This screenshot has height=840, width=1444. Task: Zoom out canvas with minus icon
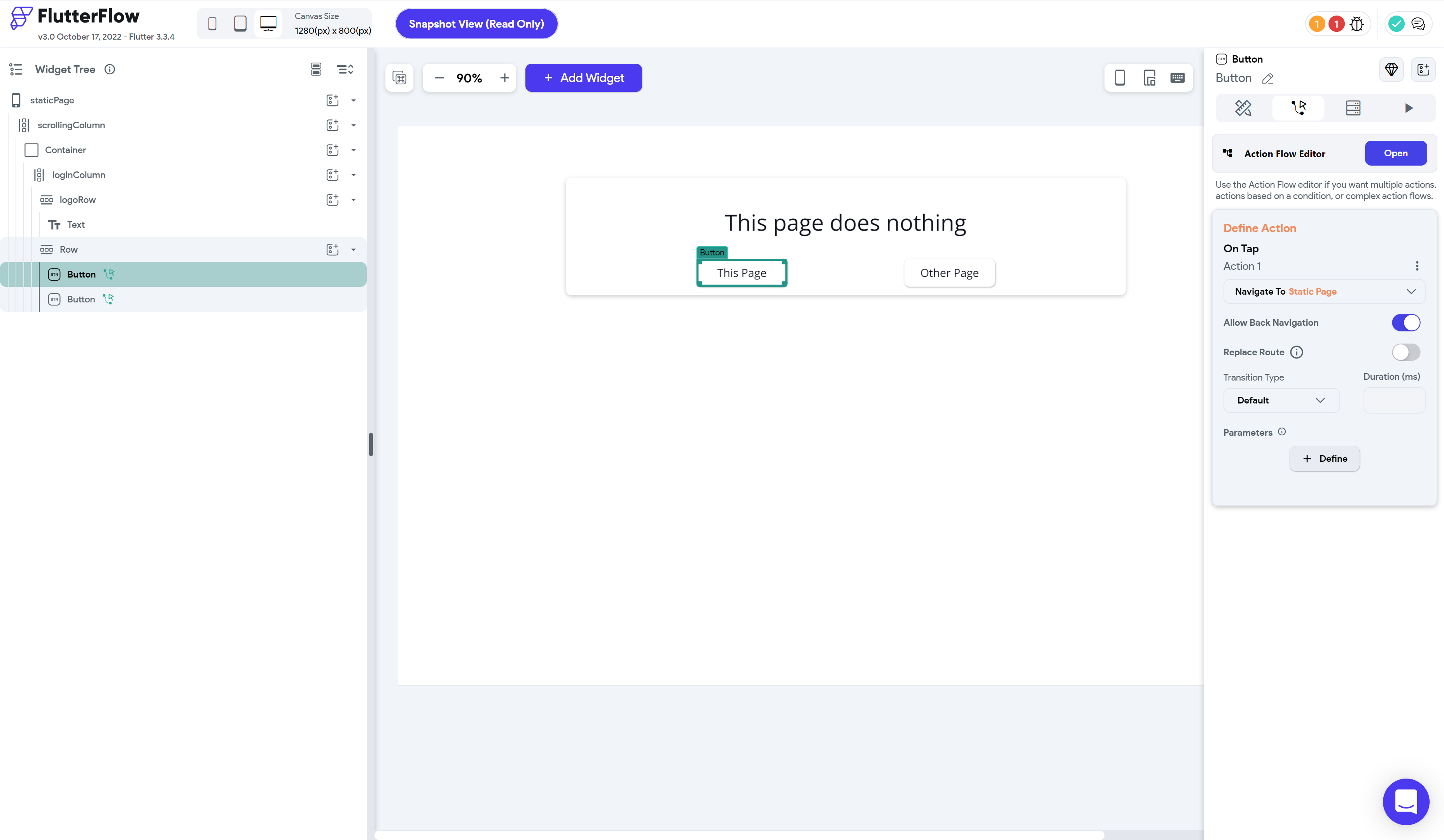click(x=439, y=78)
